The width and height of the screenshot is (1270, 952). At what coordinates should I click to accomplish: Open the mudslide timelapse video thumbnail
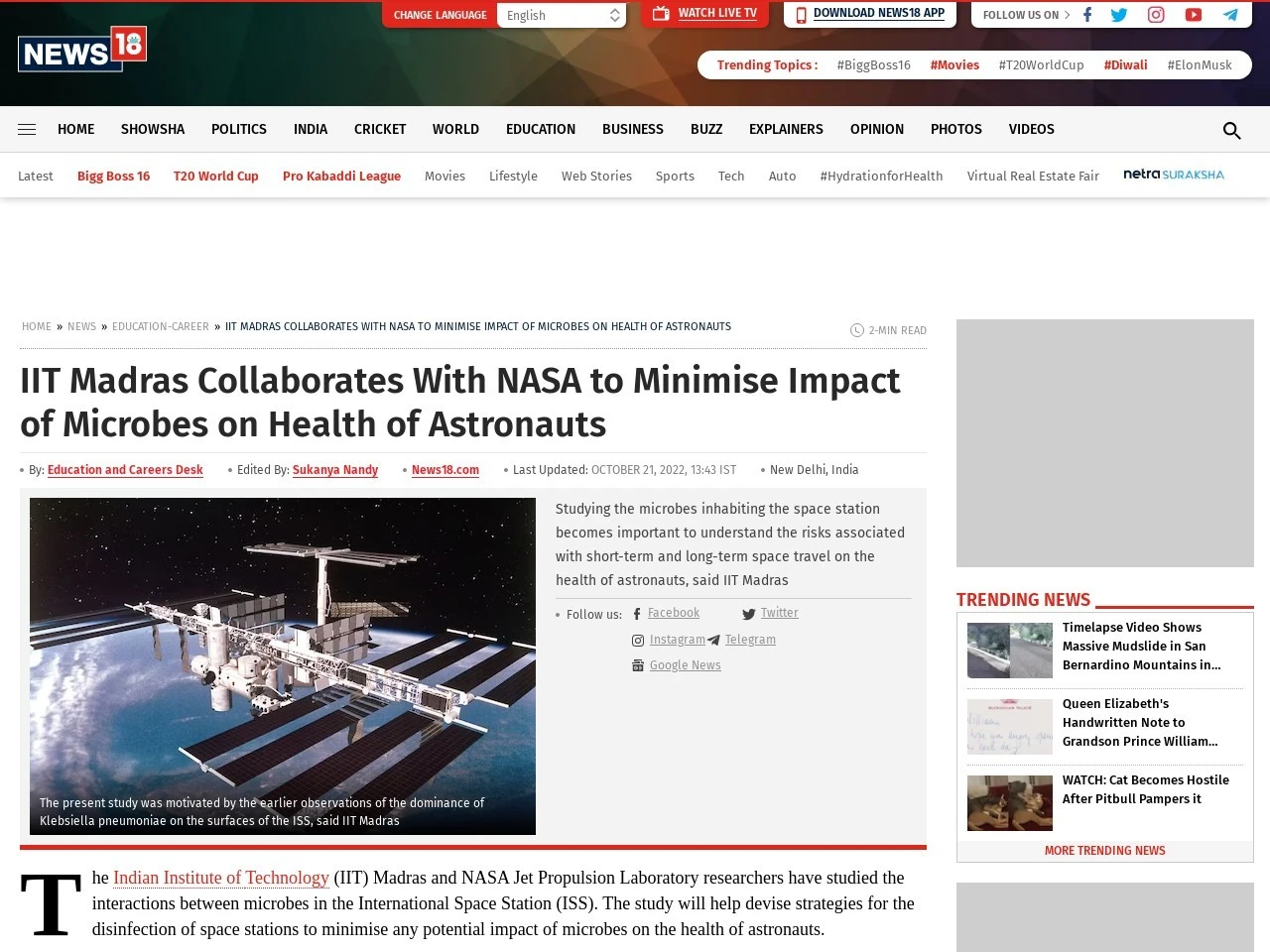click(x=1010, y=651)
